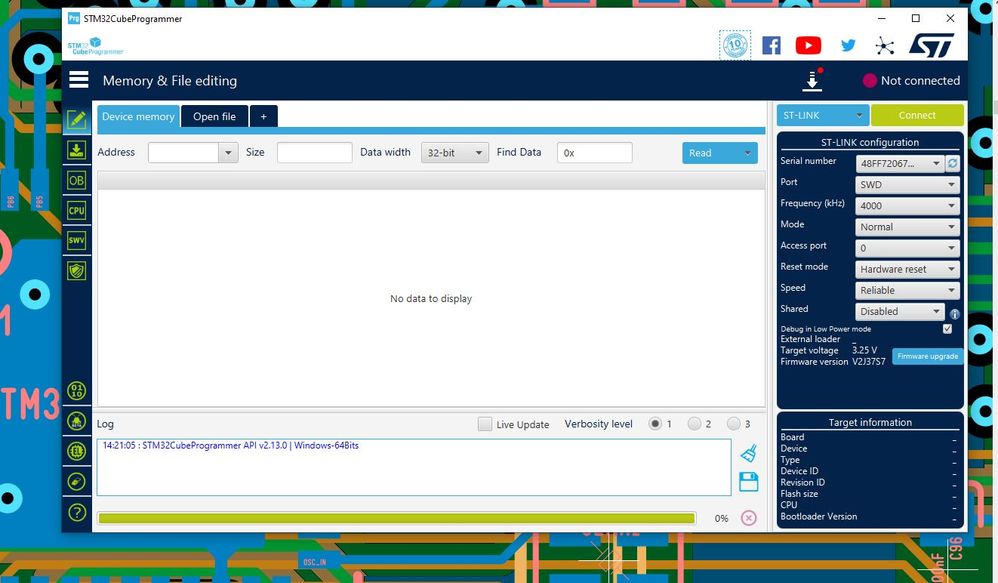Click the log entry STM32CubeProgrammer API v2.13.0
The height and width of the screenshot is (583, 998).
tap(230, 446)
